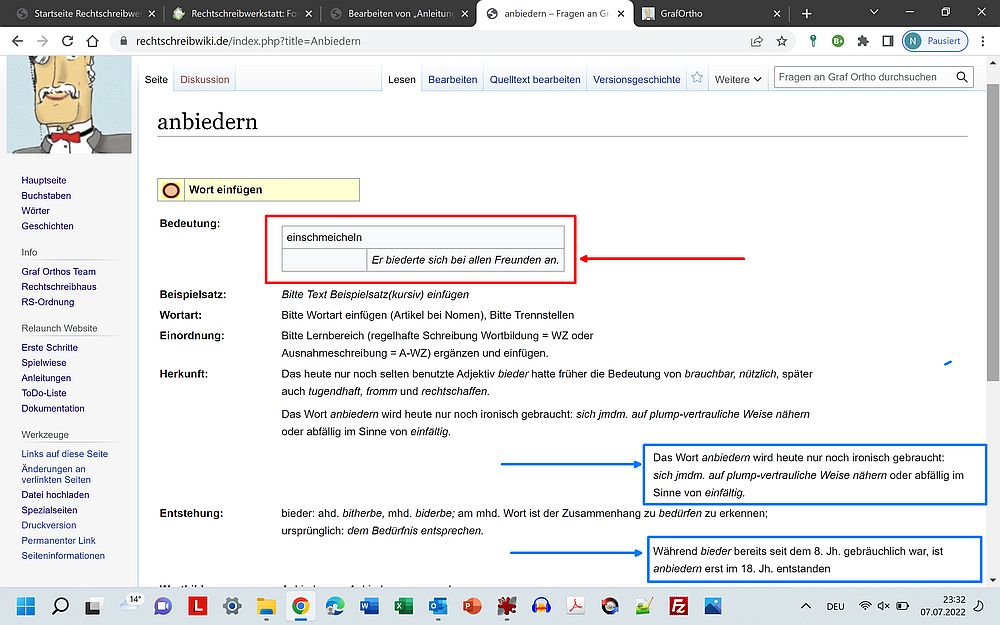This screenshot has height=625, width=1000.
Task: Open the Chrome extensions puzzle icon
Action: pyautogui.click(x=862, y=41)
